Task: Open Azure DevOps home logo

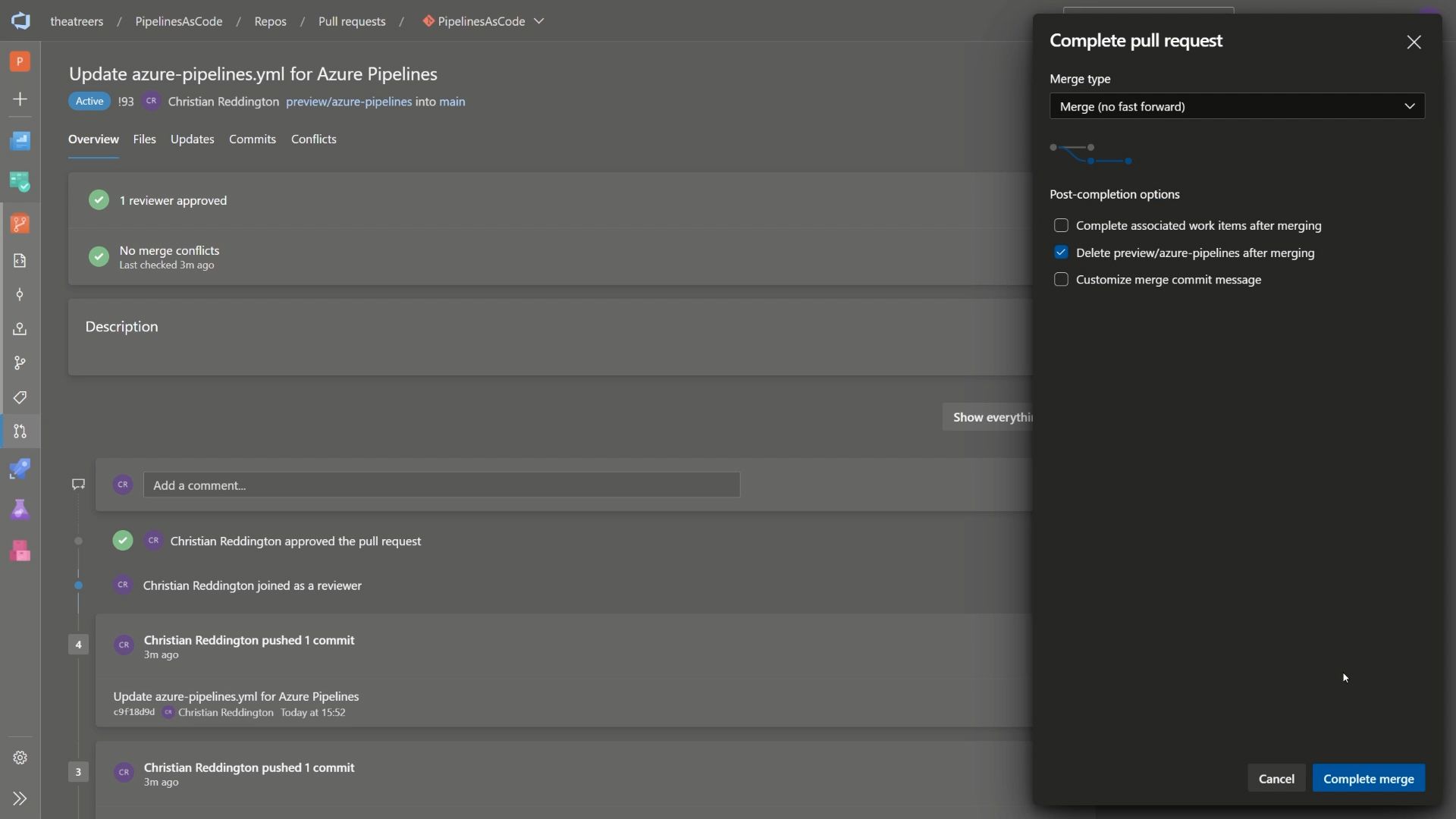Action: point(20,20)
